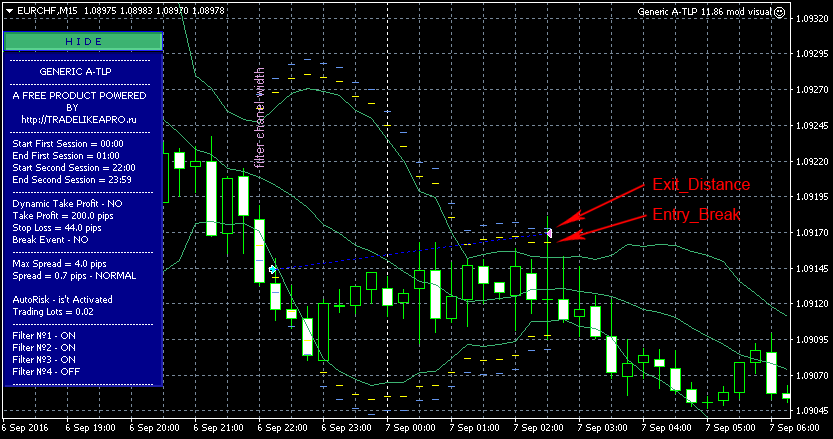This screenshot has height=439, width=833.
Task: Click the HIDE button on the panel
Action: pyautogui.click(x=83, y=41)
